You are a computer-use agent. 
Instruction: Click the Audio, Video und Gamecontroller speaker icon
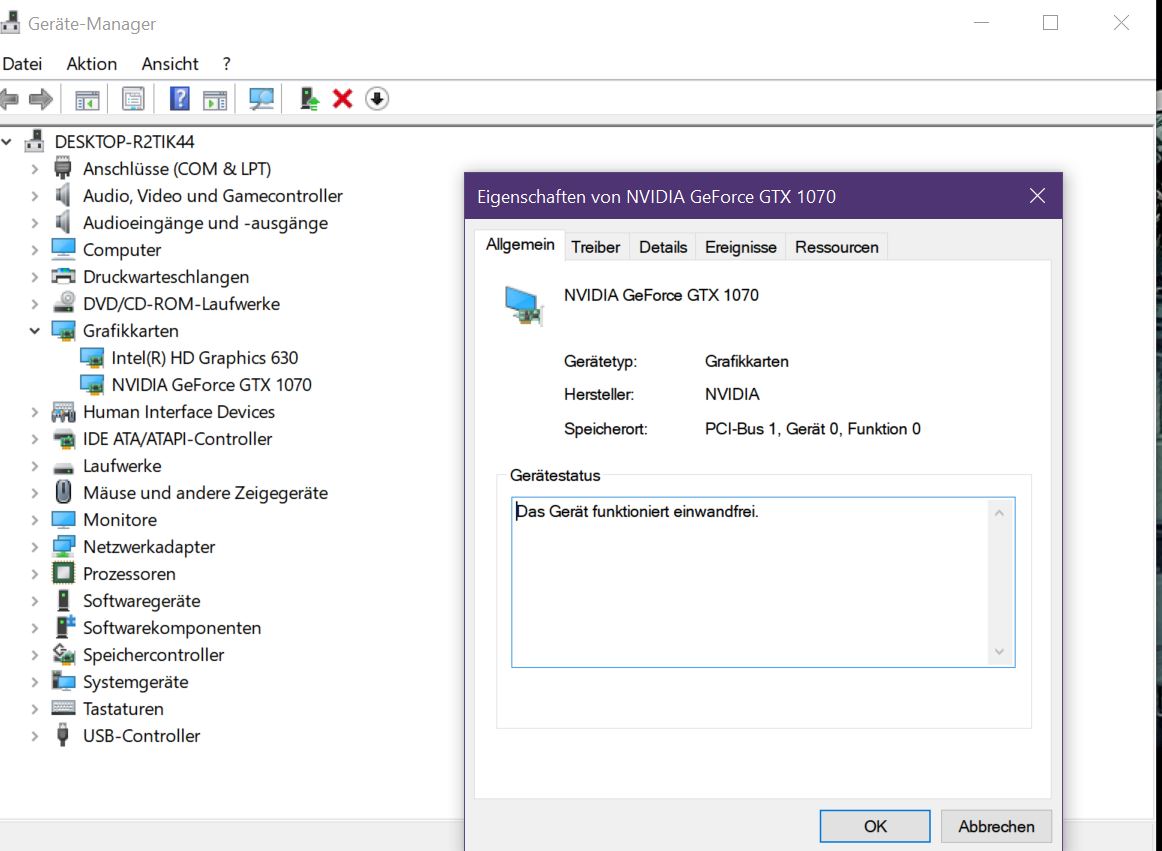(x=64, y=196)
